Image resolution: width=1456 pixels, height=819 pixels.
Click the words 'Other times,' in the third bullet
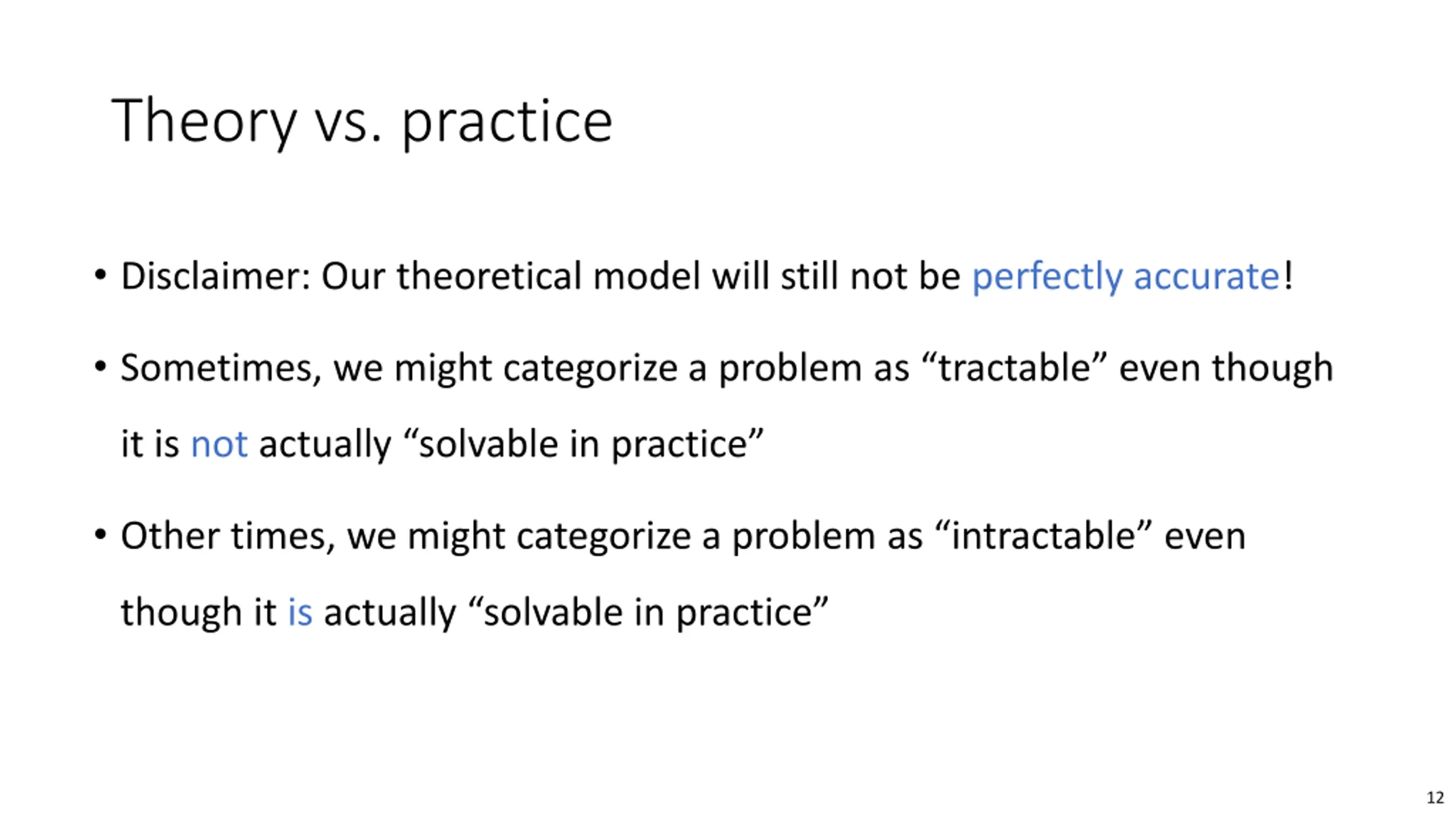[x=228, y=536]
